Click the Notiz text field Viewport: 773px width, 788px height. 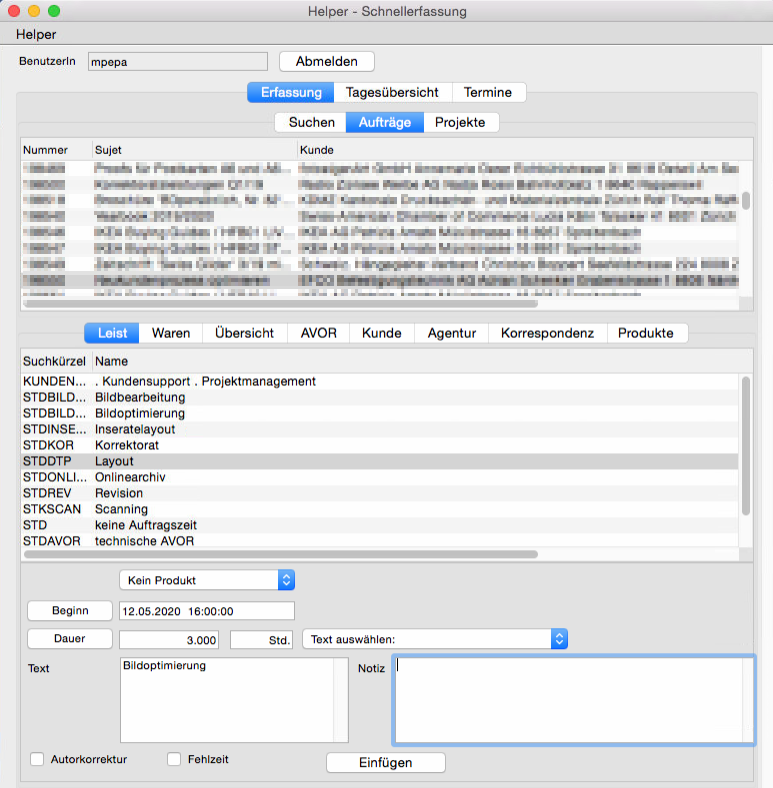point(573,700)
